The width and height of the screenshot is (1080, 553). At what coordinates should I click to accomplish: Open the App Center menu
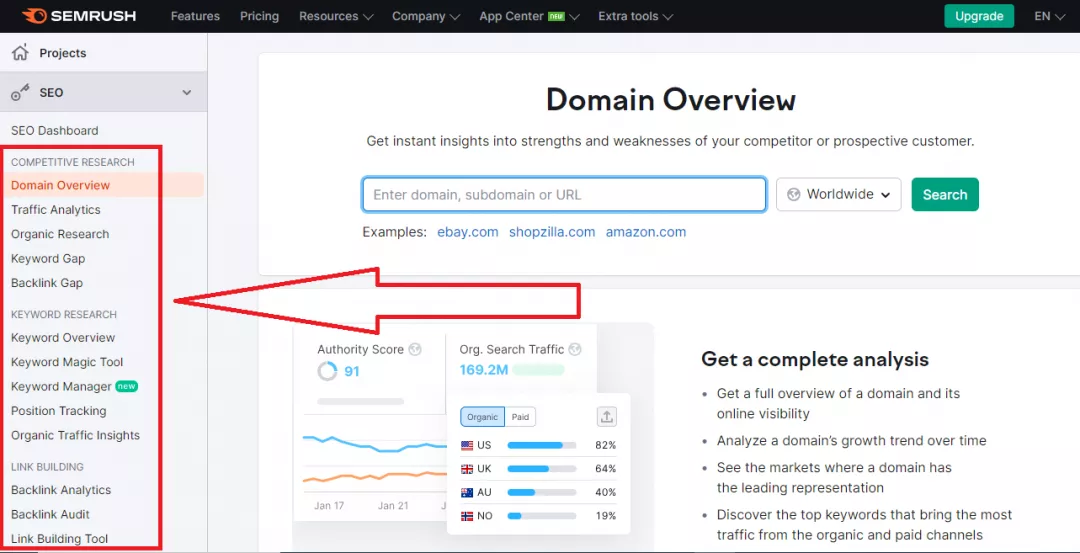529,16
